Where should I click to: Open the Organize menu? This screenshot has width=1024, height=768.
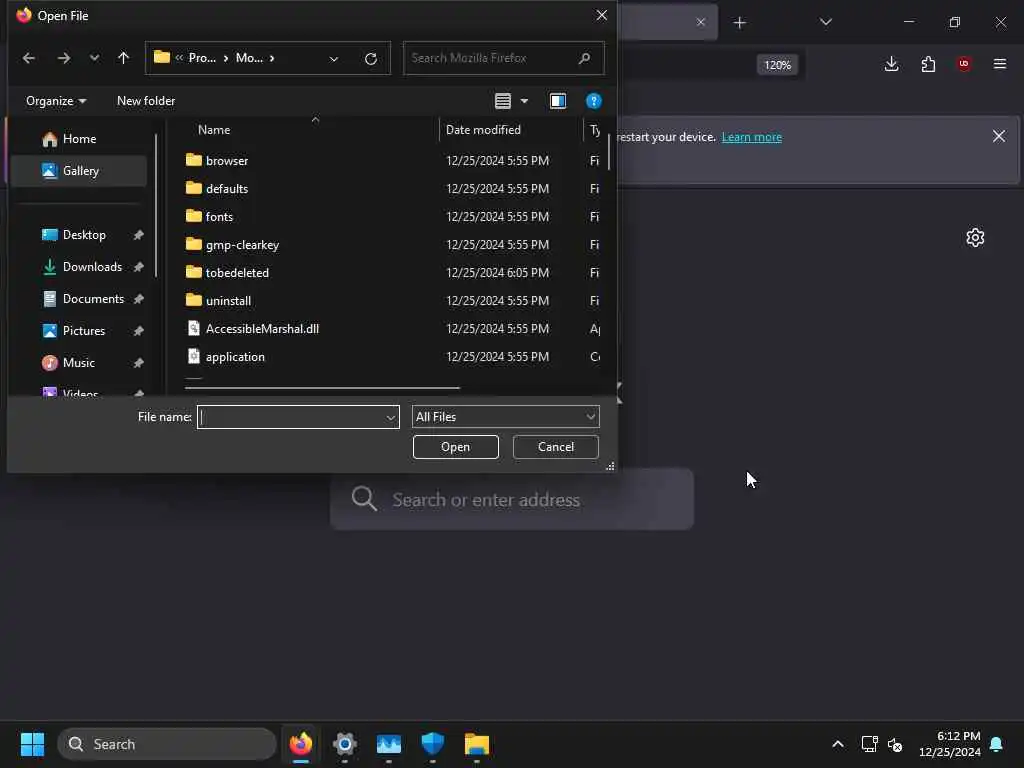56,101
